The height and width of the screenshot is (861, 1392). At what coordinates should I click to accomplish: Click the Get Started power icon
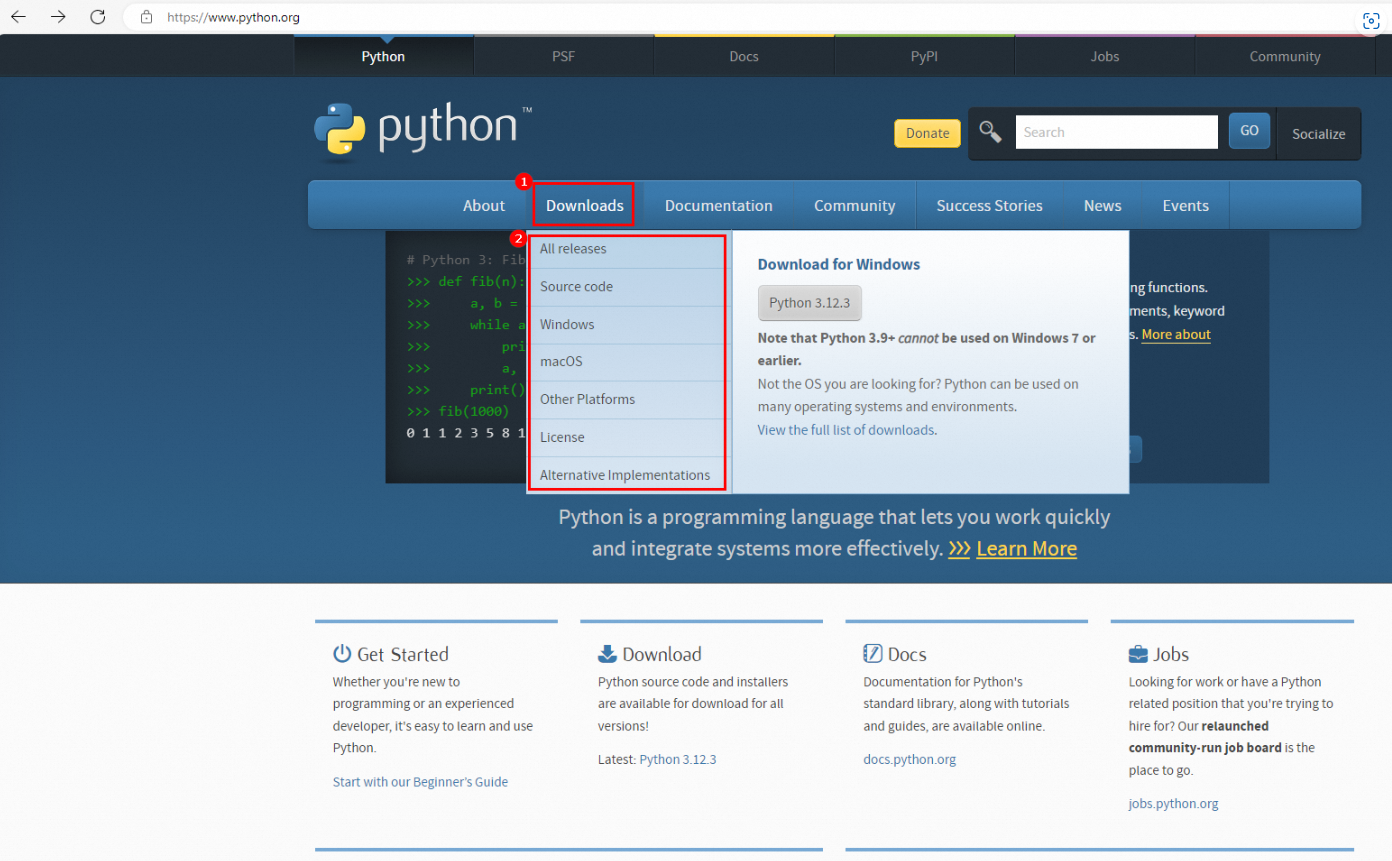coord(342,654)
